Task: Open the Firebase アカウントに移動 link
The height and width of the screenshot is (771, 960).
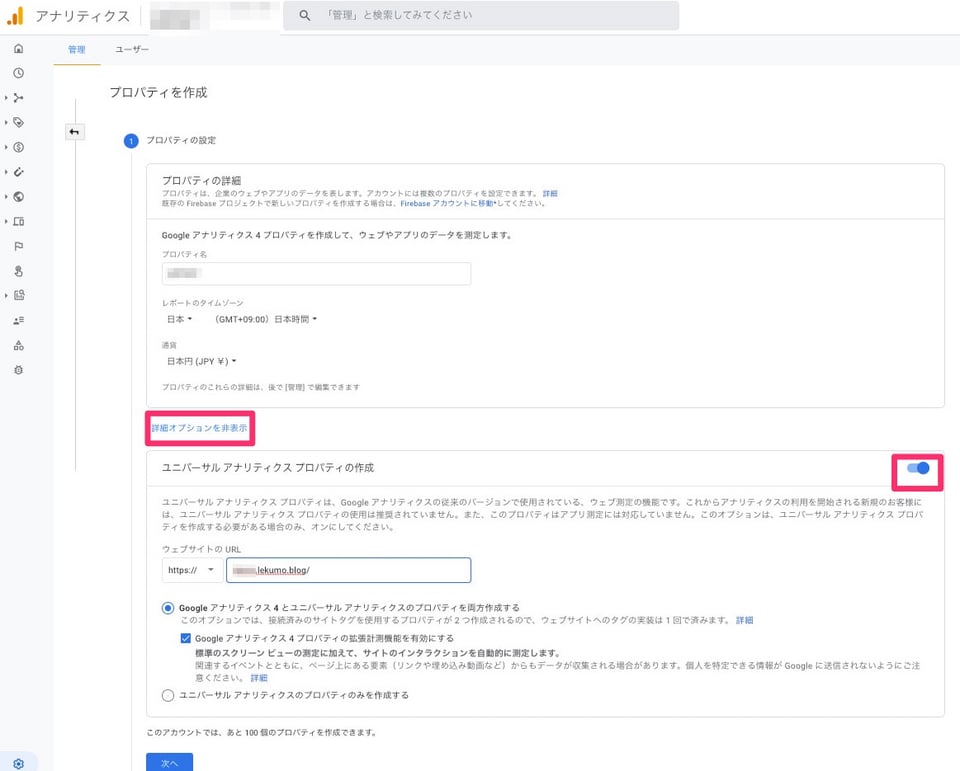Action: [448, 203]
